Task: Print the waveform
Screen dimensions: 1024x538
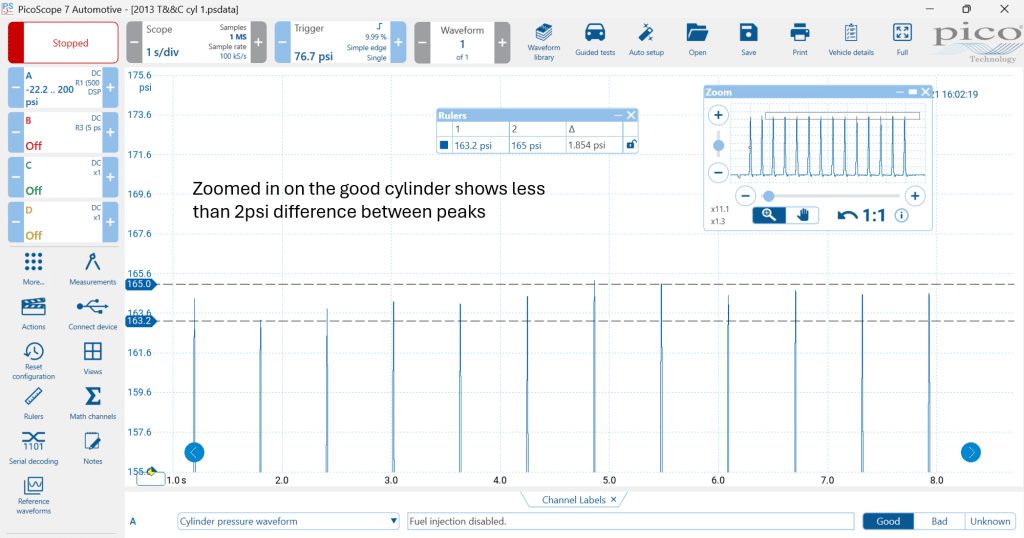Action: [x=799, y=40]
